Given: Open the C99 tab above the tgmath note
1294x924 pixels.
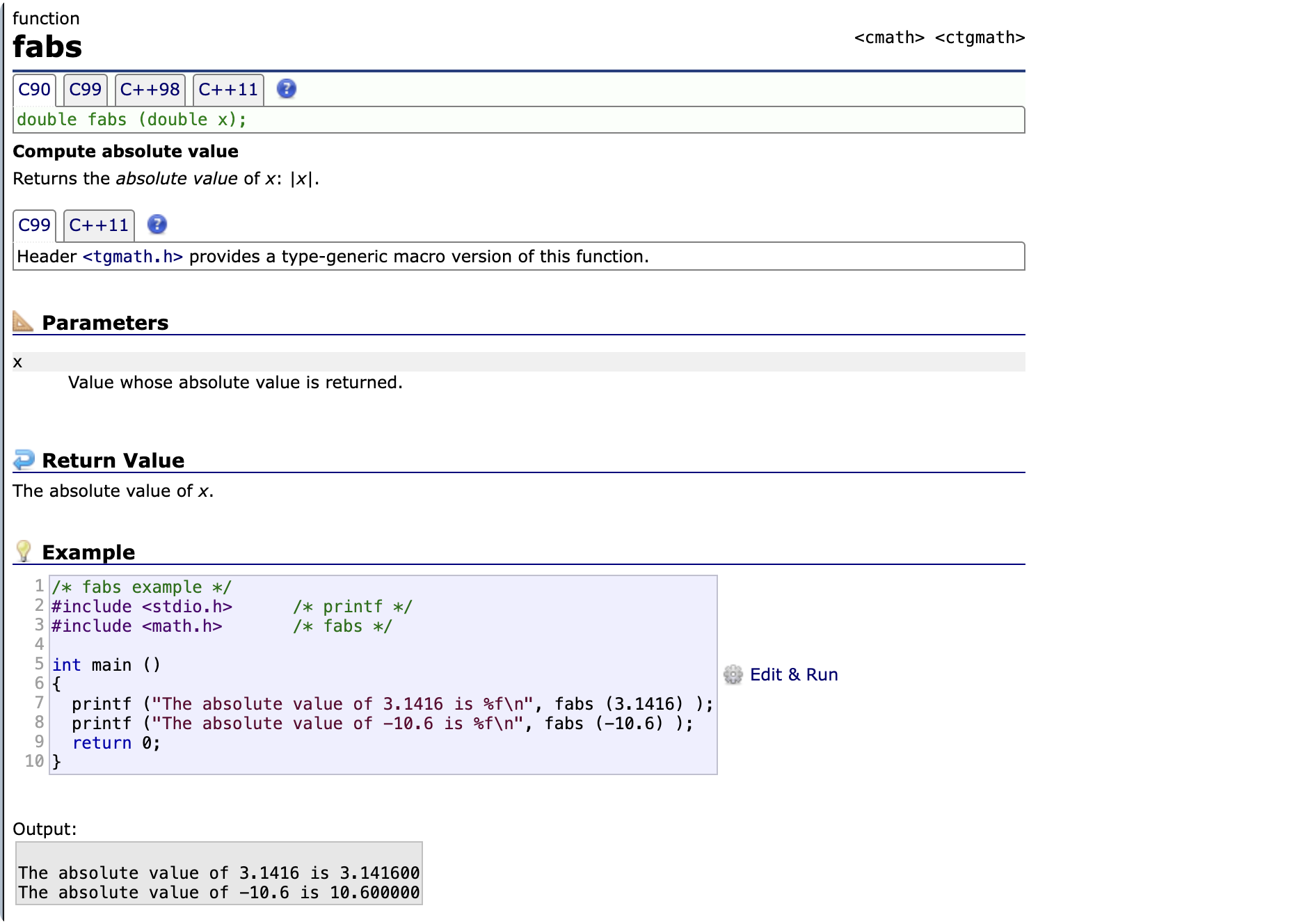Looking at the screenshot, I should pos(34,225).
